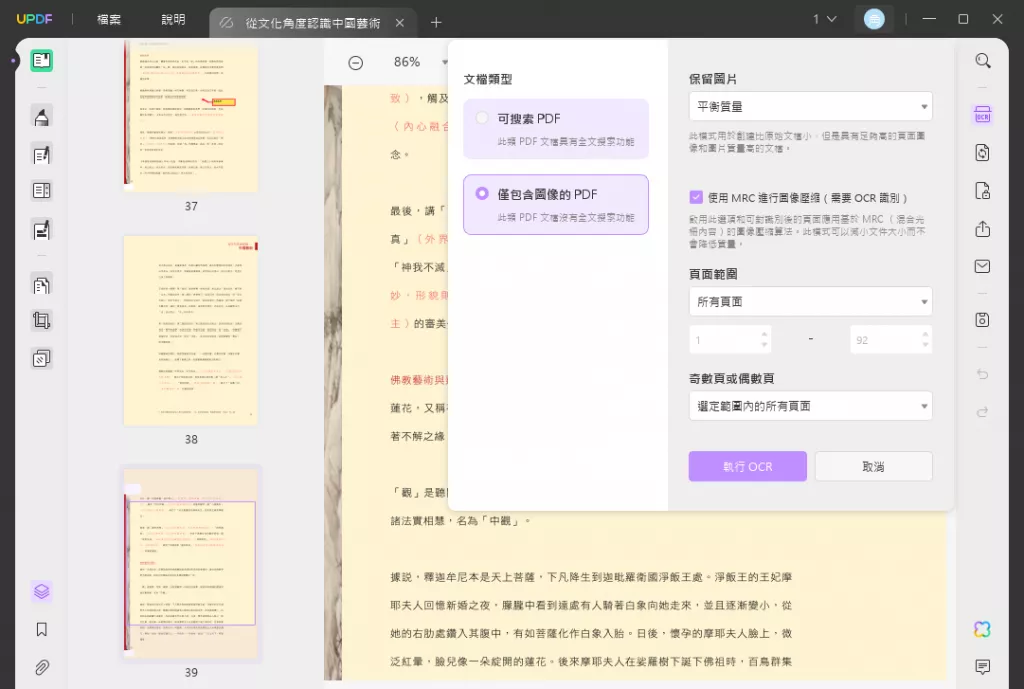1024x689 pixels.
Task: Zoom out with the minus icon
Action: pyautogui.click(x=355, y=63)
